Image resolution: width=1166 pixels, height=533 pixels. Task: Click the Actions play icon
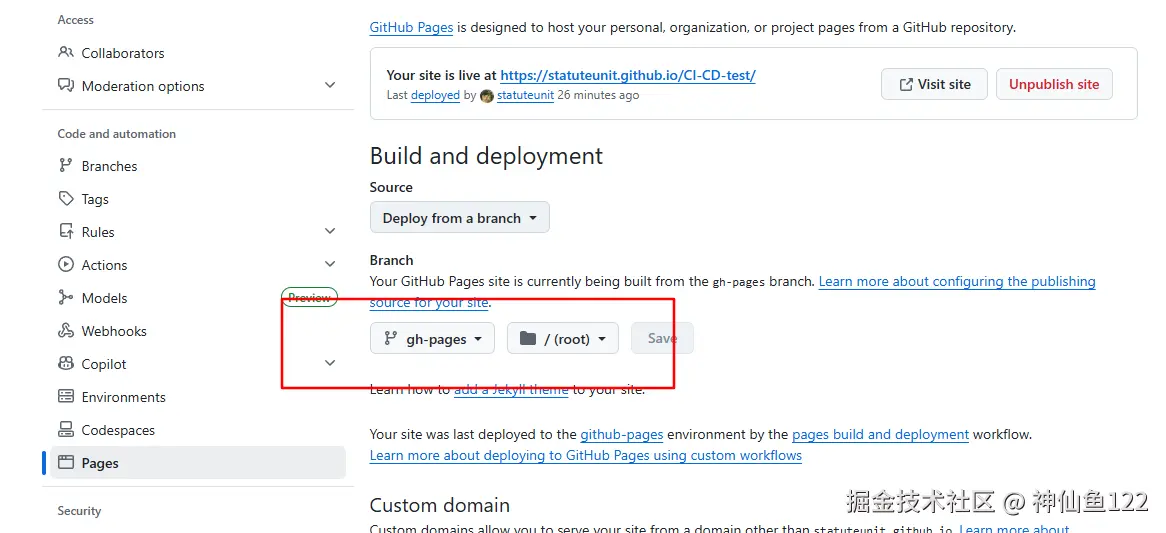point(66,265)
